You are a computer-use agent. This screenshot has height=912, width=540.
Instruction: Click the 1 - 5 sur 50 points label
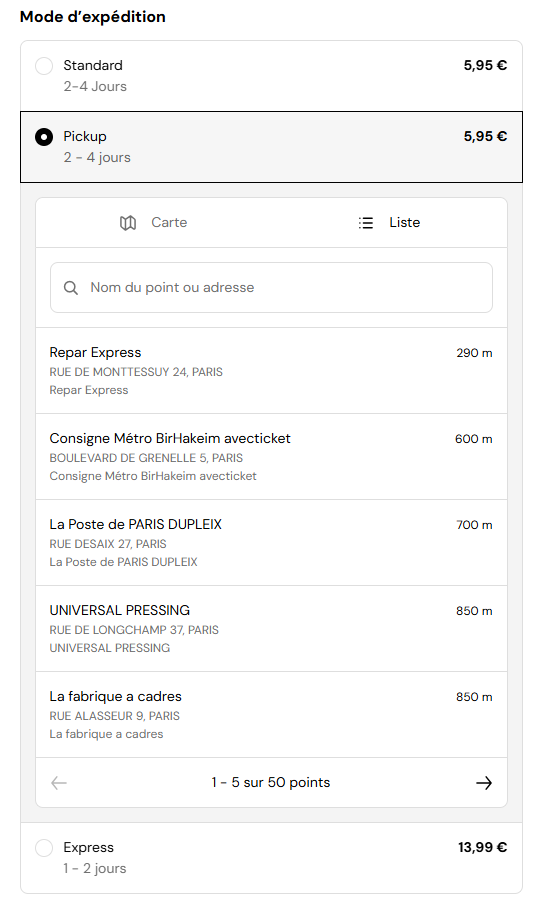[x=271, y=783]
